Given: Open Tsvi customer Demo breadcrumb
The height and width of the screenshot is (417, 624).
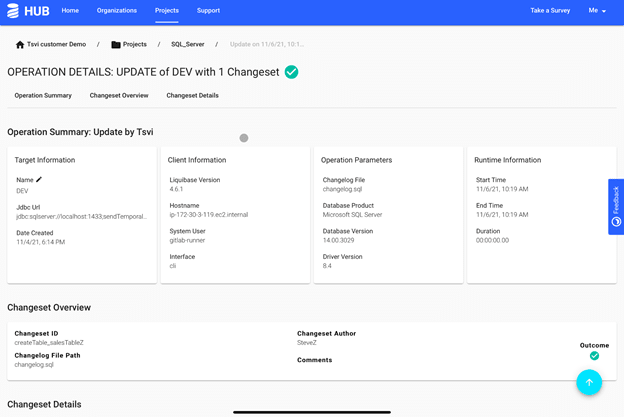Looking at the screenshot, I should [x=57, y=44].
